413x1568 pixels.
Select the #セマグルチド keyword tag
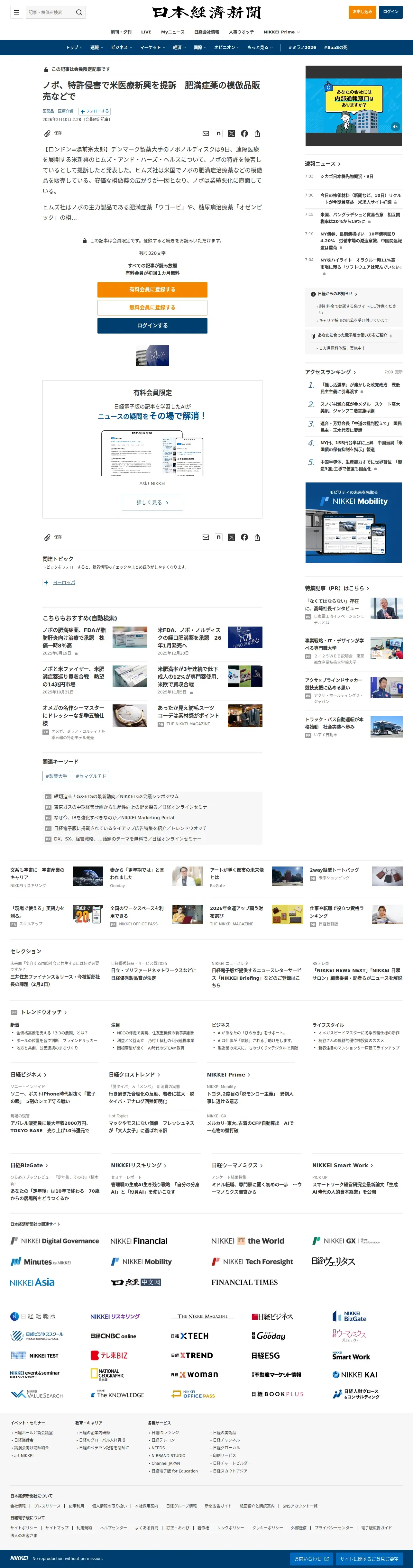coord(91,776)
